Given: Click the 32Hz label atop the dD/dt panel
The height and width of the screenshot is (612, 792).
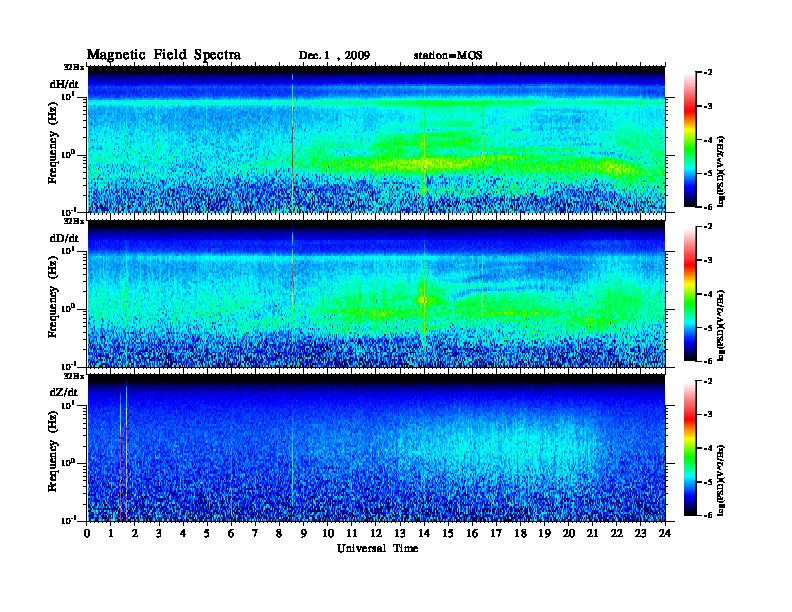Looking at the screenshot, I should click(x=73, y=221).
